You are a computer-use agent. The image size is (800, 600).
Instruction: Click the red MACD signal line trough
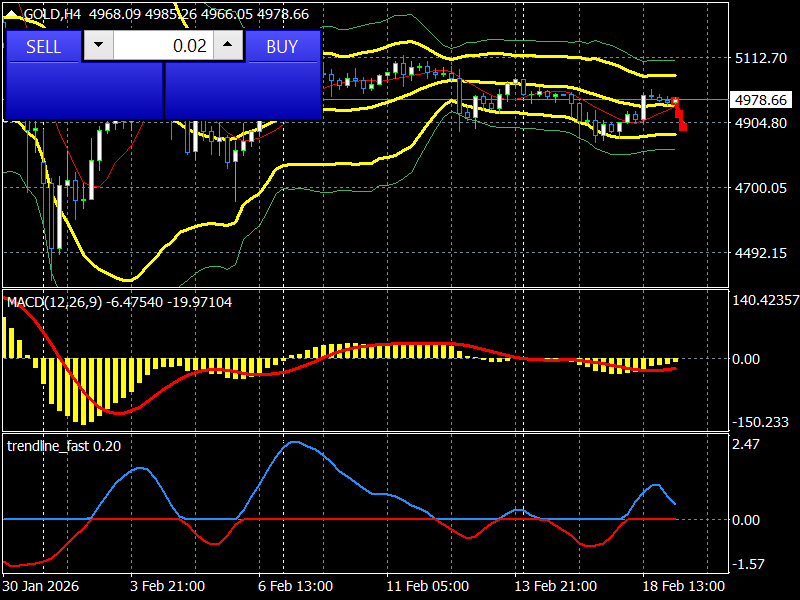(118, 413)
